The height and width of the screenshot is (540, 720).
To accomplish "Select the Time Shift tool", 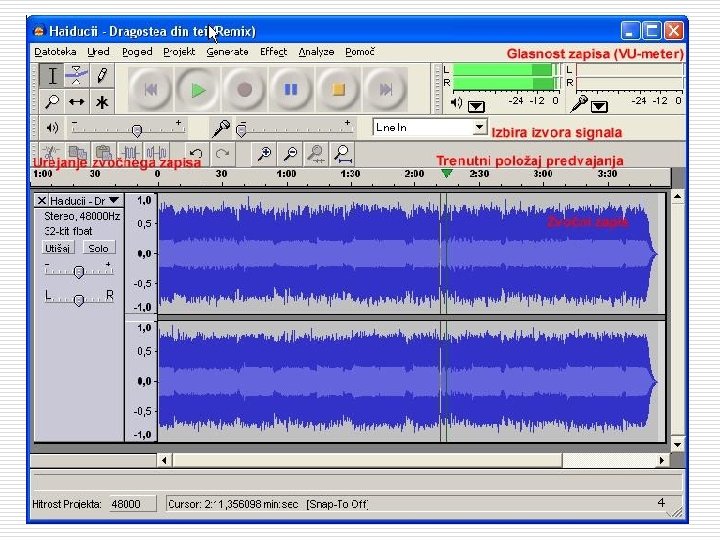I will (77, 102).
